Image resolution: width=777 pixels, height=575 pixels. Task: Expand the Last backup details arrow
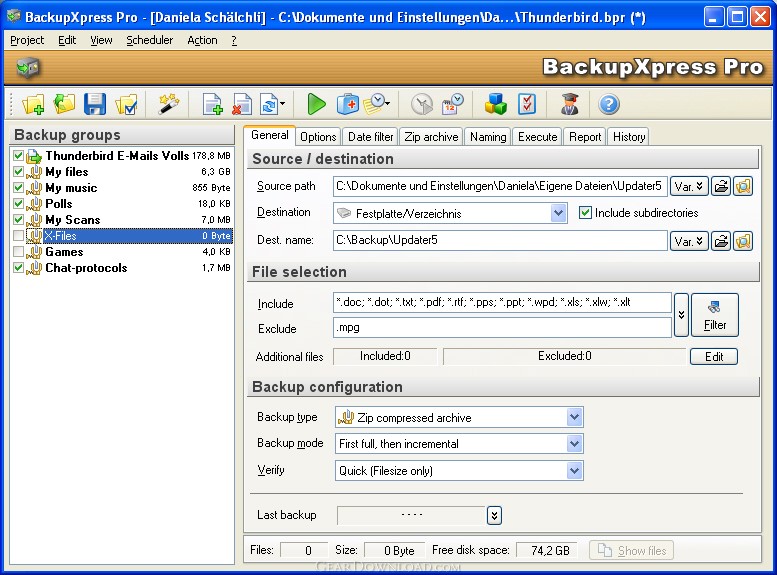pyautogui.click(x=494, y=516)
